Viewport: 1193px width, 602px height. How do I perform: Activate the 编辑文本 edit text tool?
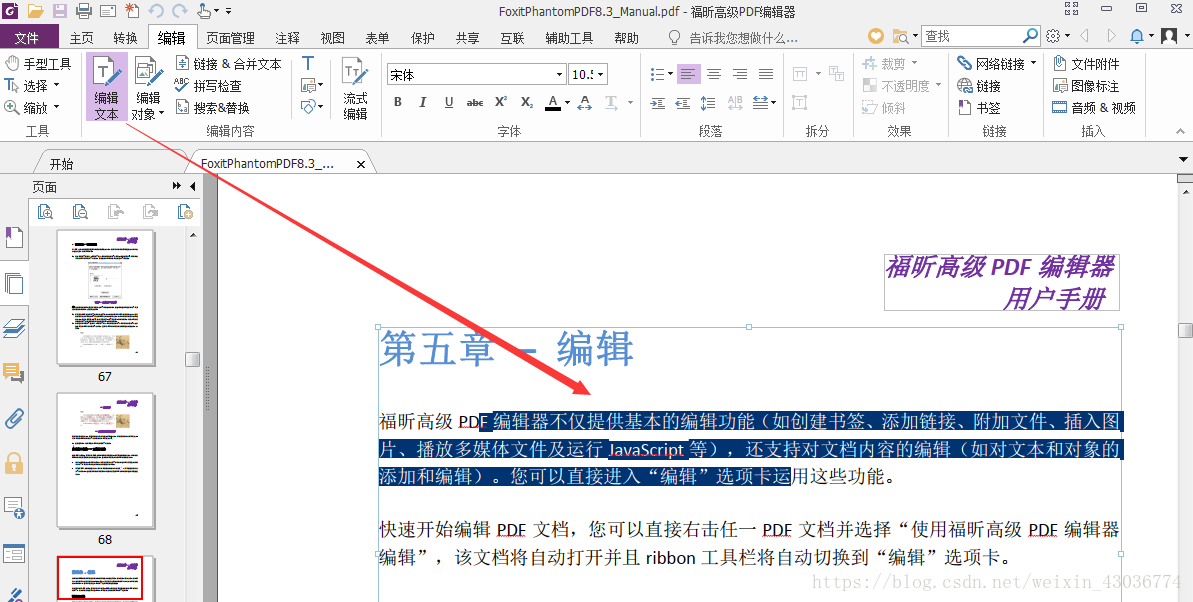tap(107, 87)
